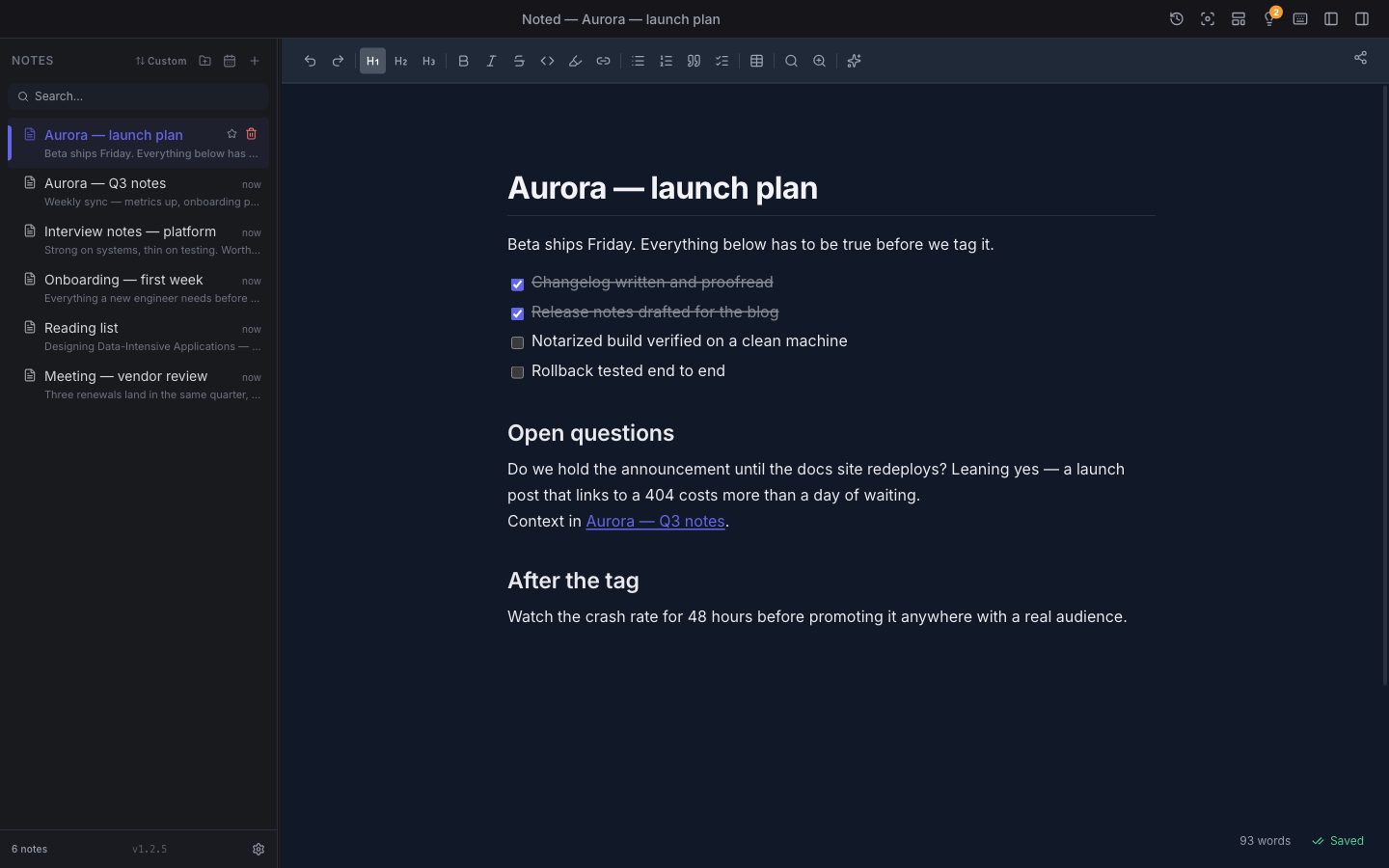Click the Aurora — launch plan title heading
Screen dimensions: 1389x868
pyautogui.click(x=663, y=188)
